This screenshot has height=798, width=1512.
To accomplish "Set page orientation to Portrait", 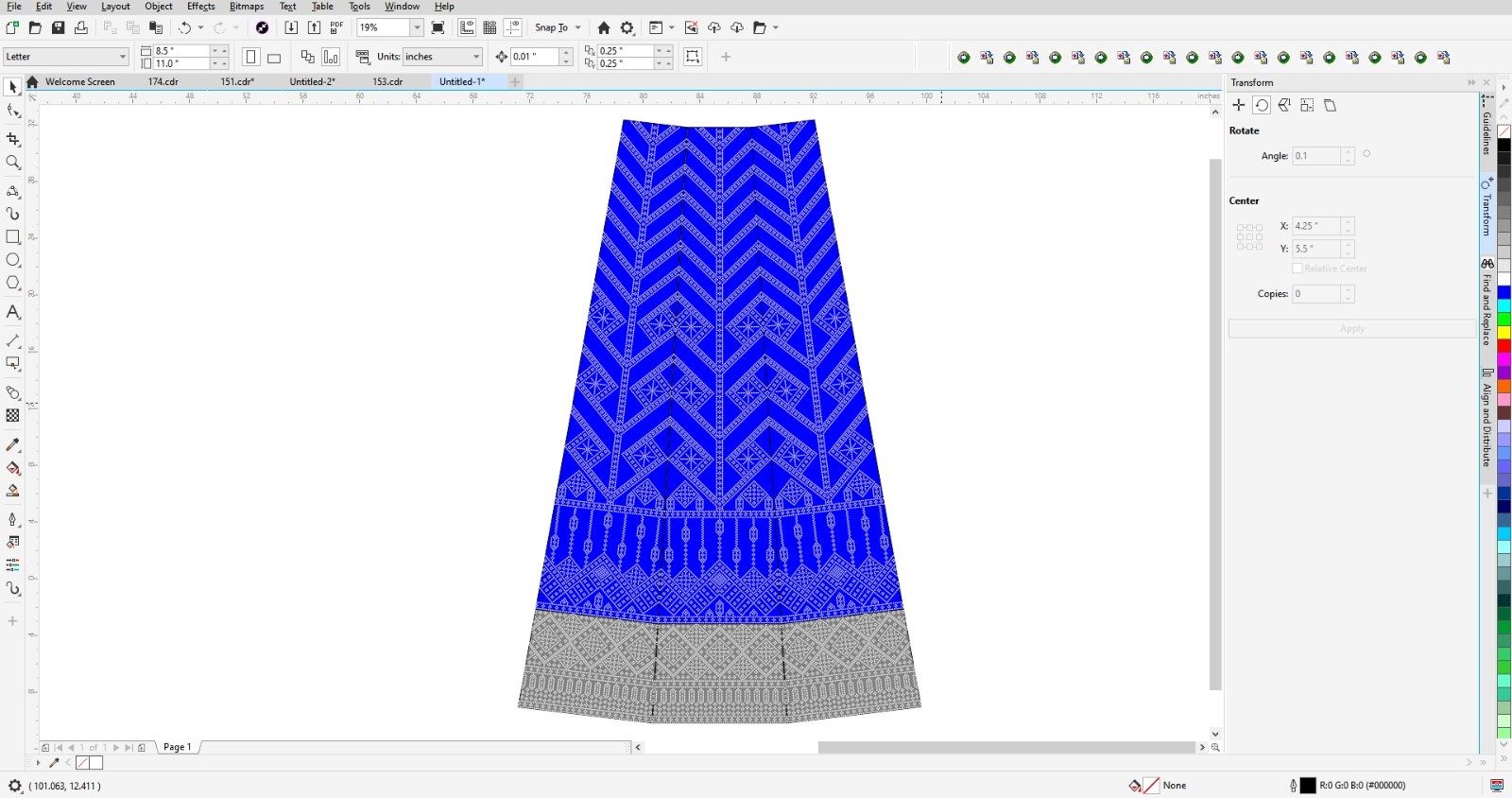I will [251, 57].
